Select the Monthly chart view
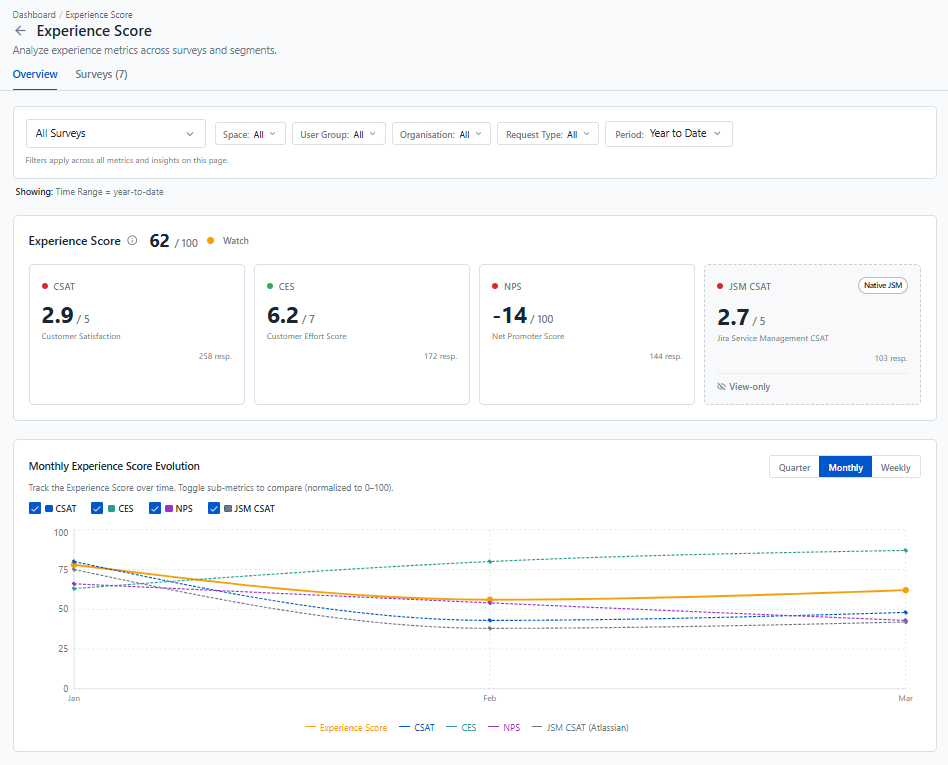This screenshot has width=948, height=765. (845, 467)
